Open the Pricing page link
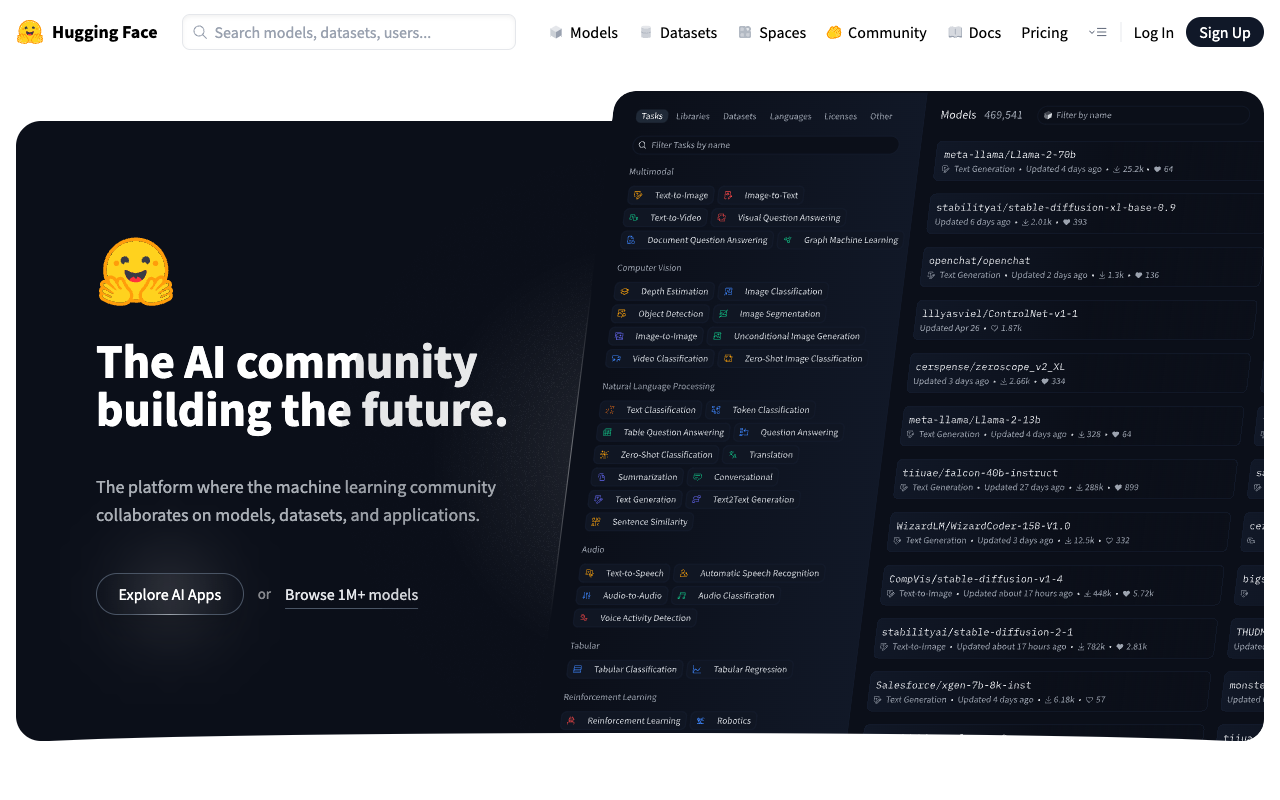 [x=1044, y=33]
